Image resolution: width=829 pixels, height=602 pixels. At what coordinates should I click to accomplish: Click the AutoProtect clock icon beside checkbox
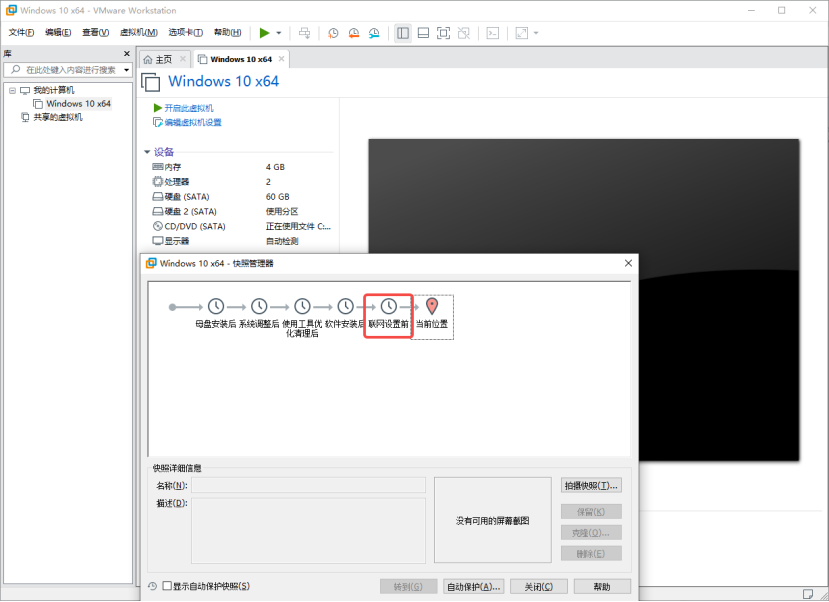pyautogui.click(x=152, y=586)
